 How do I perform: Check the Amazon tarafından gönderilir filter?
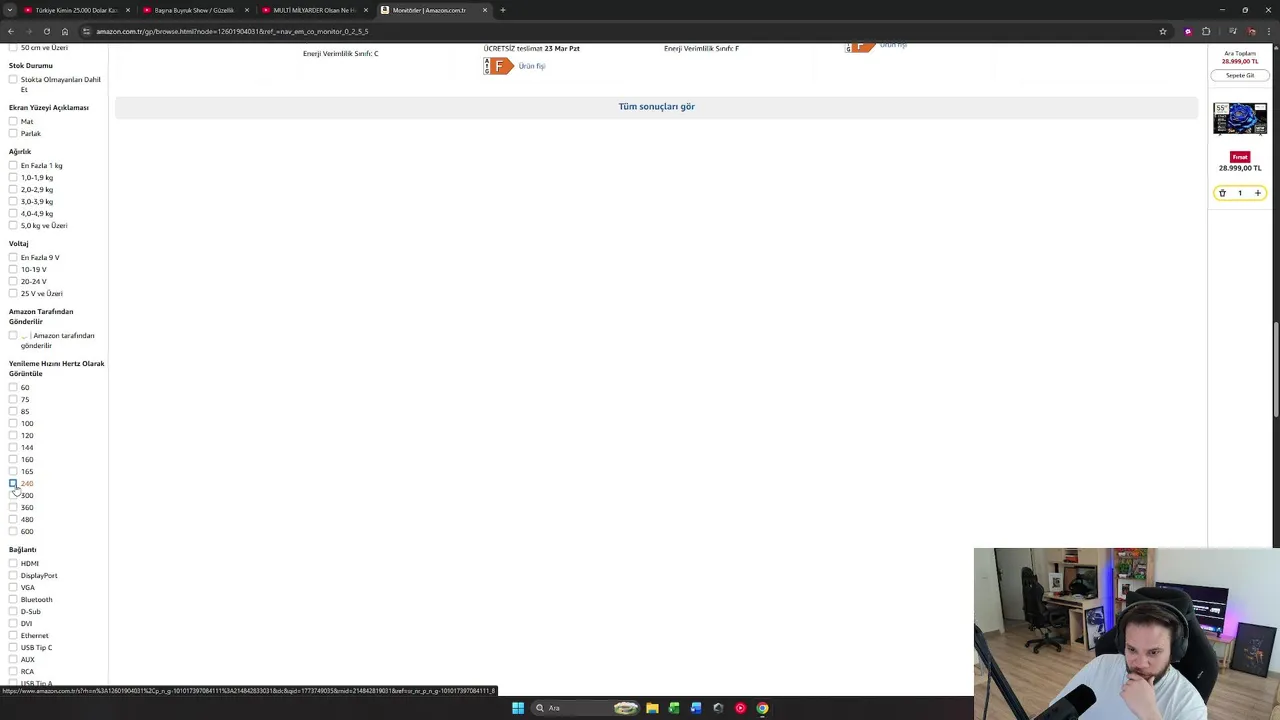point(13,335)
